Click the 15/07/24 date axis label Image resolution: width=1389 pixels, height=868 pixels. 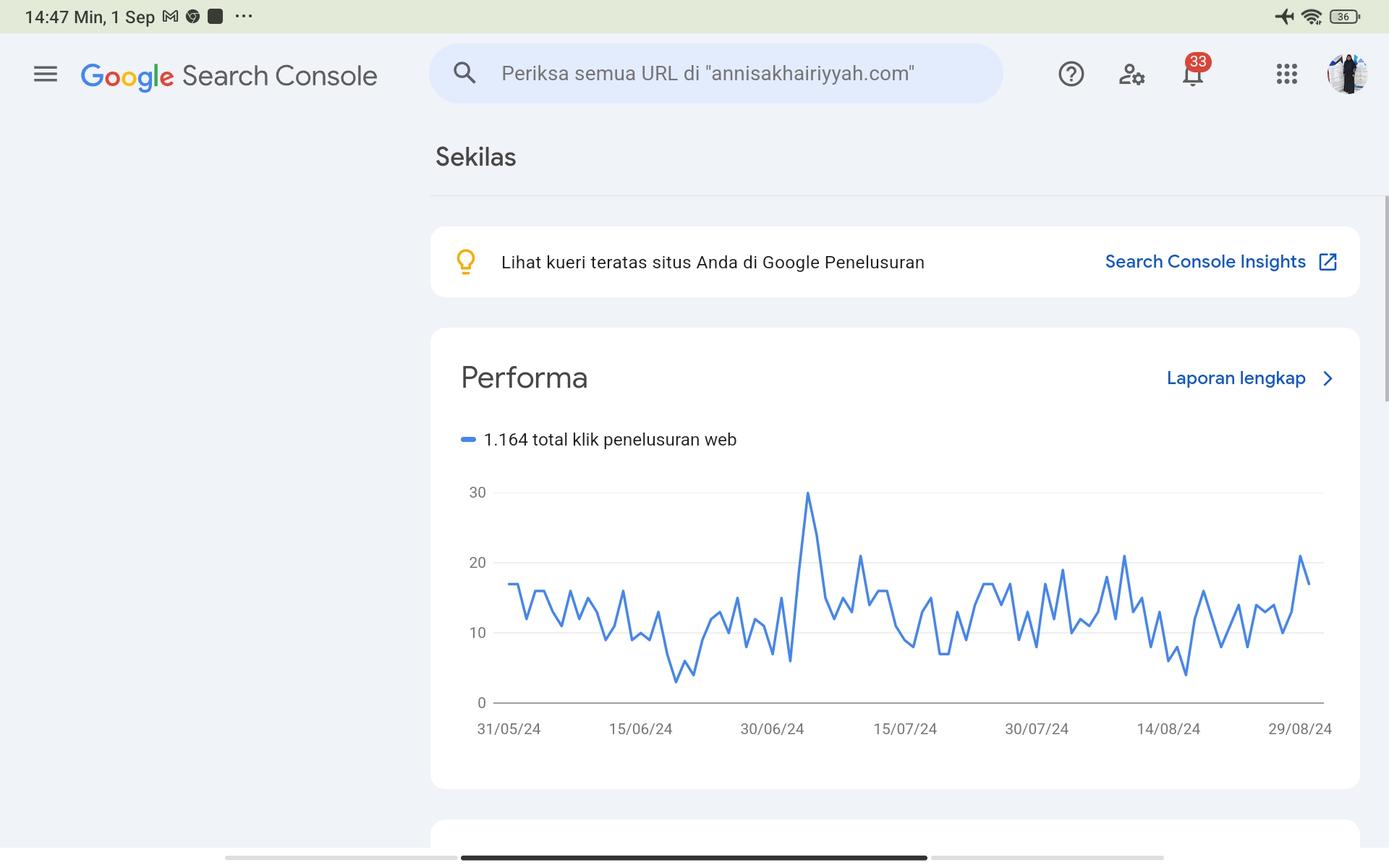click(x=904, y=729)
